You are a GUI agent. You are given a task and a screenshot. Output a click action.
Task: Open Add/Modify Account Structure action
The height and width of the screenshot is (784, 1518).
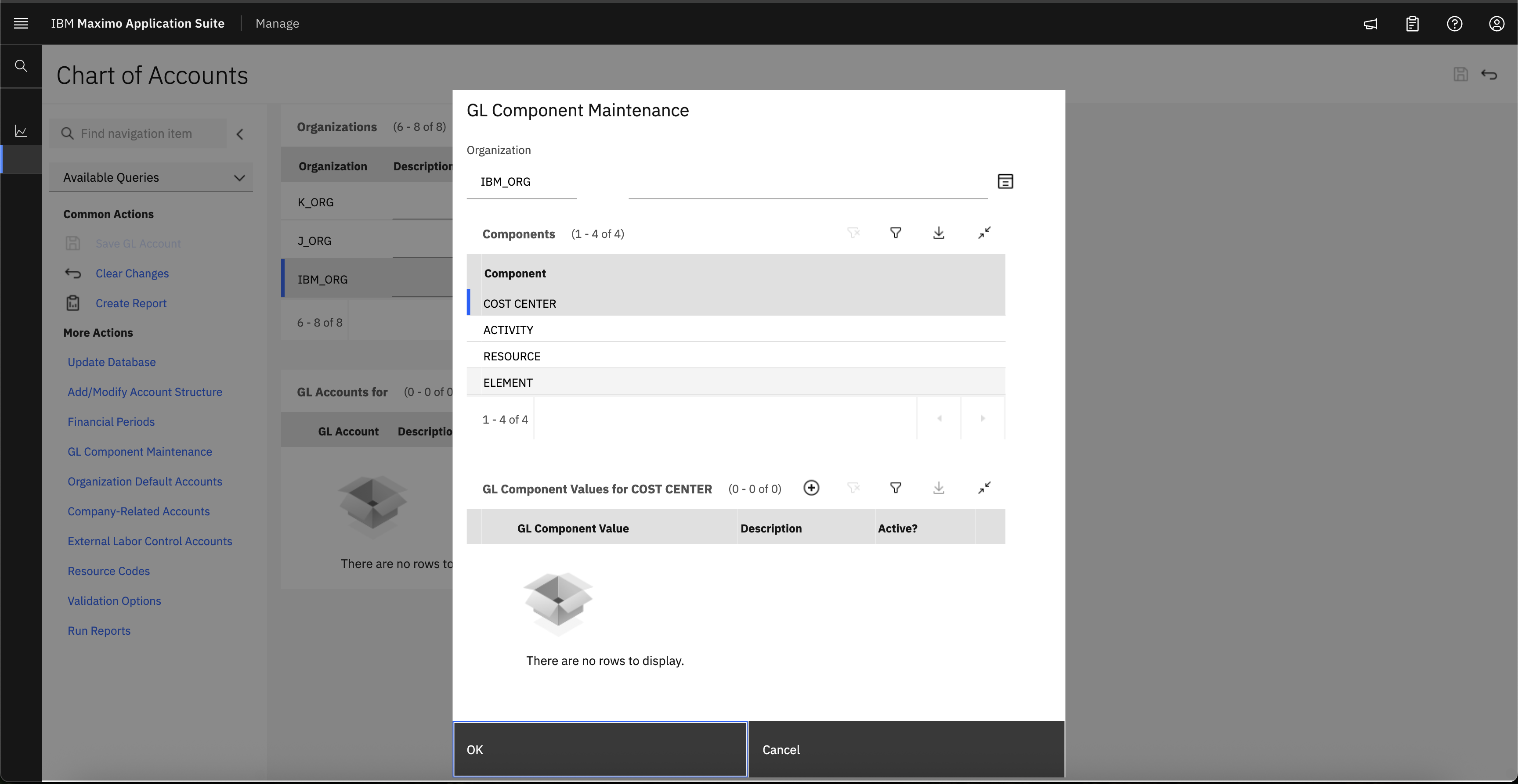point(145,392)
